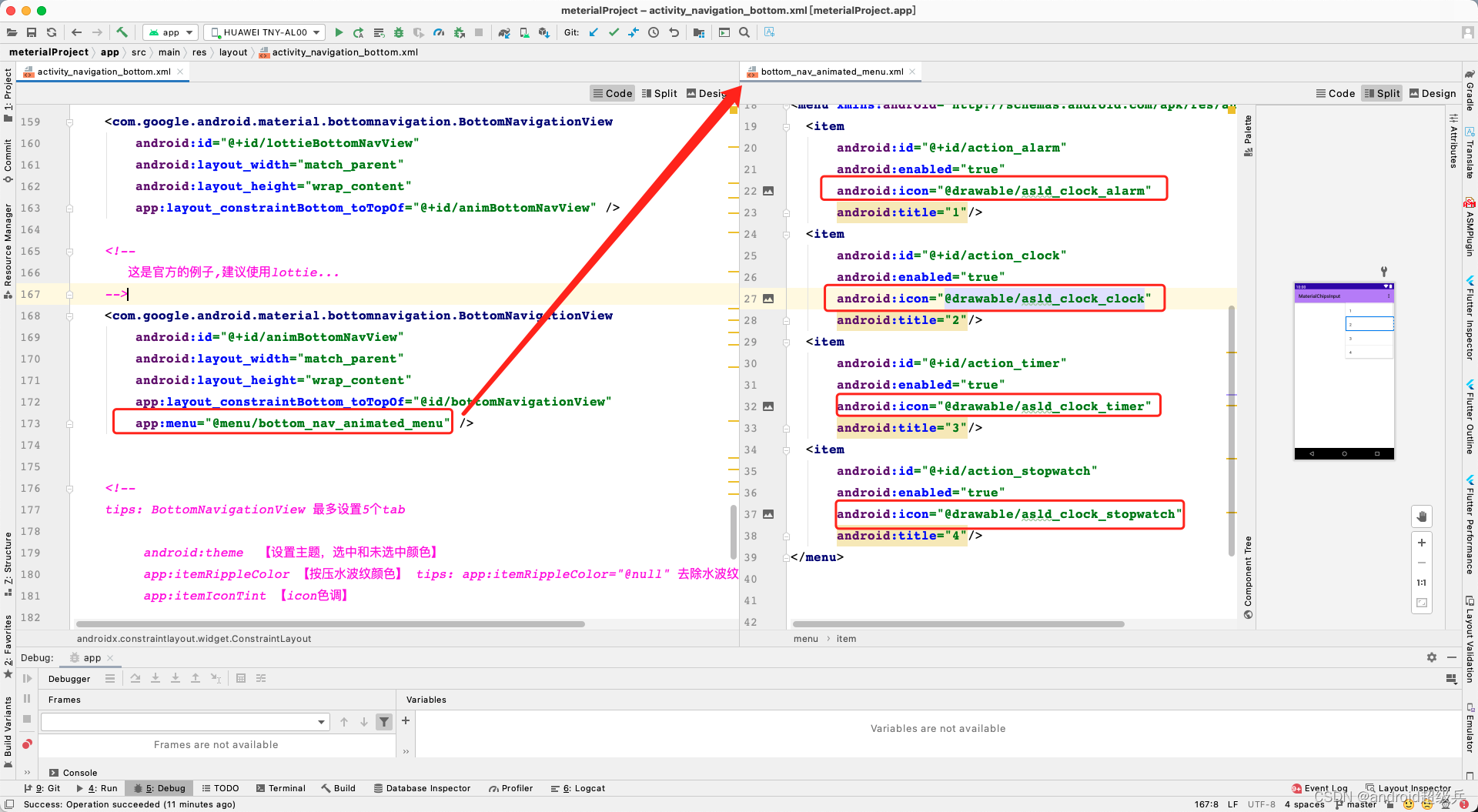This screenshot has width=1478, height=812.
Task: Collapse the code fold at line 159
Action: point(69,122)
